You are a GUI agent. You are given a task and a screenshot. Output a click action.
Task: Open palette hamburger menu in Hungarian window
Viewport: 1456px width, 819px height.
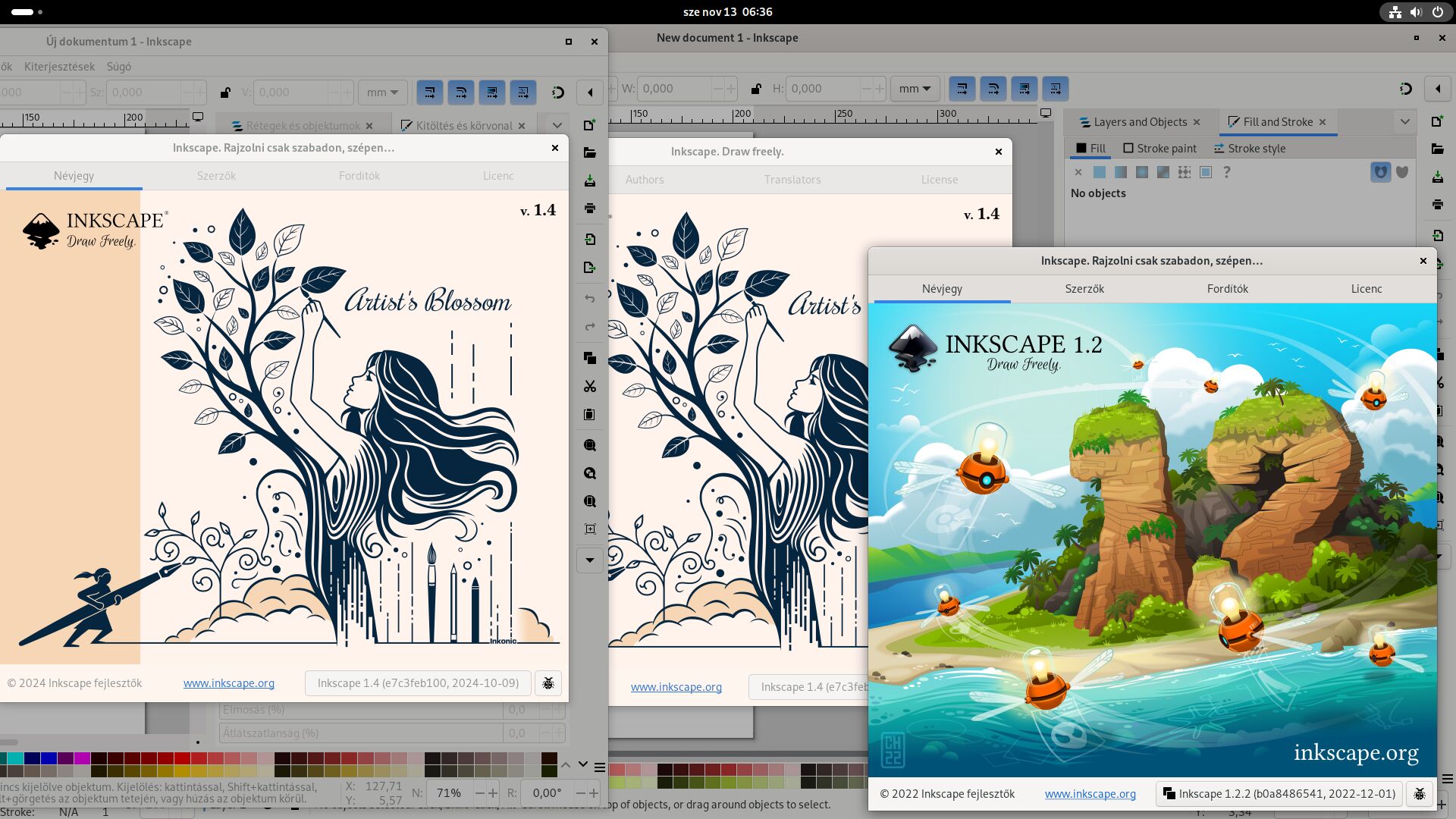600,767
